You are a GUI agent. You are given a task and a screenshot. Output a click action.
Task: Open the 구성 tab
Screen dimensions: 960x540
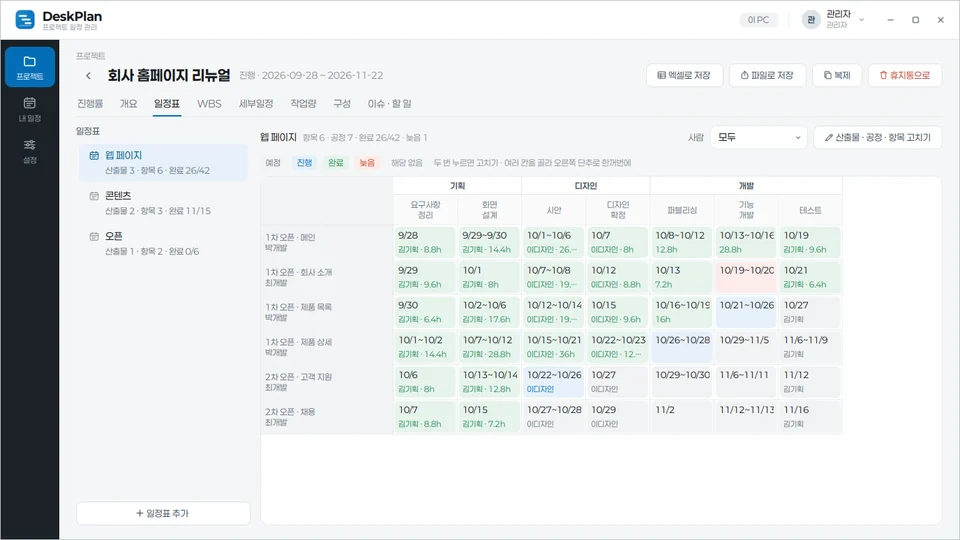(x=342, y=103)
